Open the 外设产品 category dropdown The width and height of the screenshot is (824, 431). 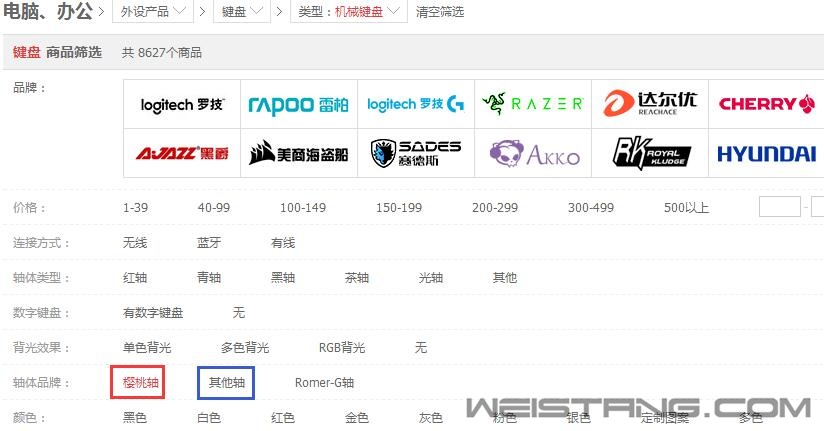(x=153, y=12)
